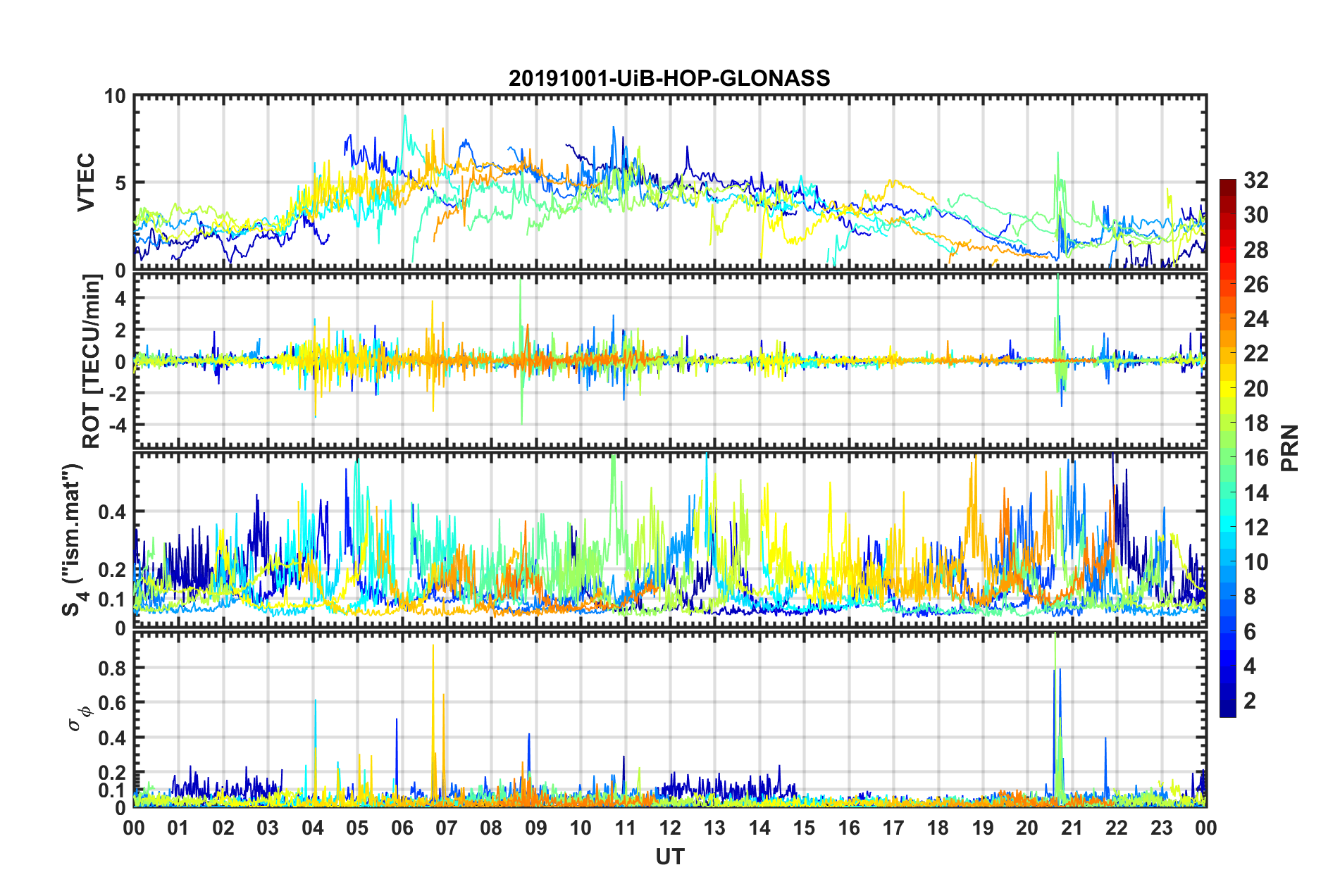The width and height of the screenshot is (1340, 896).
Task: Click VTEC y-axis tick label 5
Action: tap(120, 183)
